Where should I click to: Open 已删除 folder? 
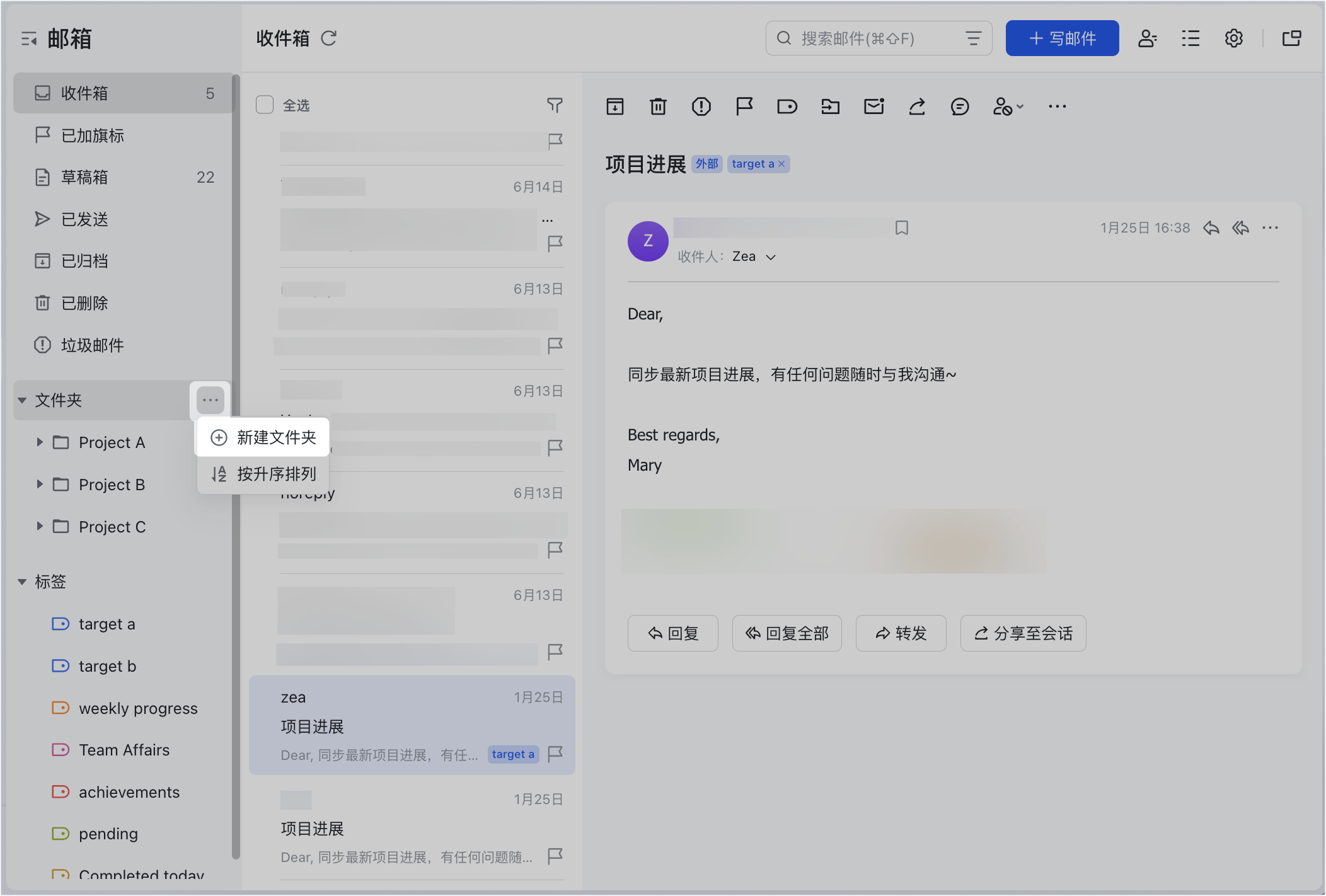pyautogui.click(x=124, y=303)
